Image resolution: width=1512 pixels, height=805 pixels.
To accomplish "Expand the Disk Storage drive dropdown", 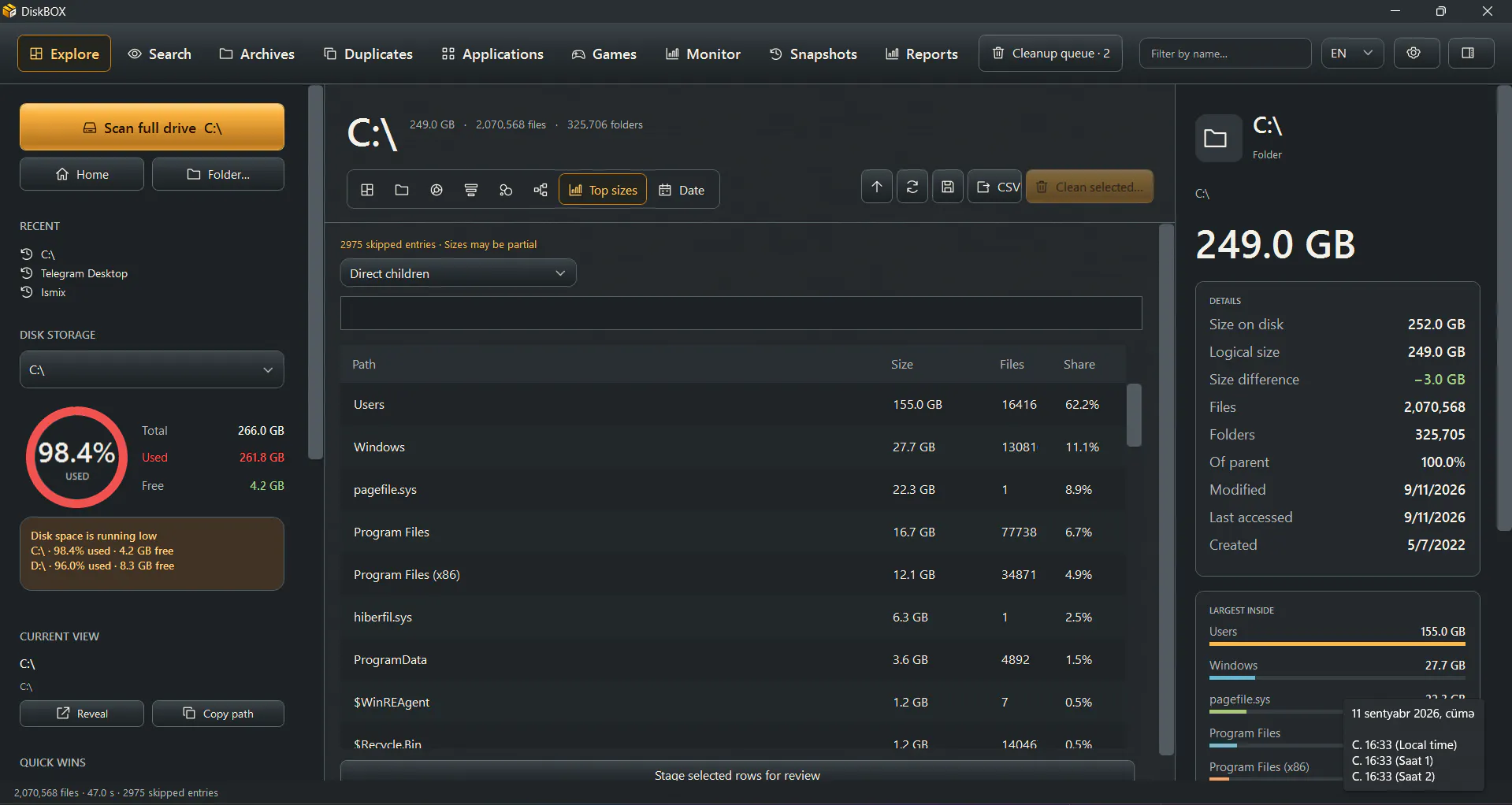I will coord(152,369).
